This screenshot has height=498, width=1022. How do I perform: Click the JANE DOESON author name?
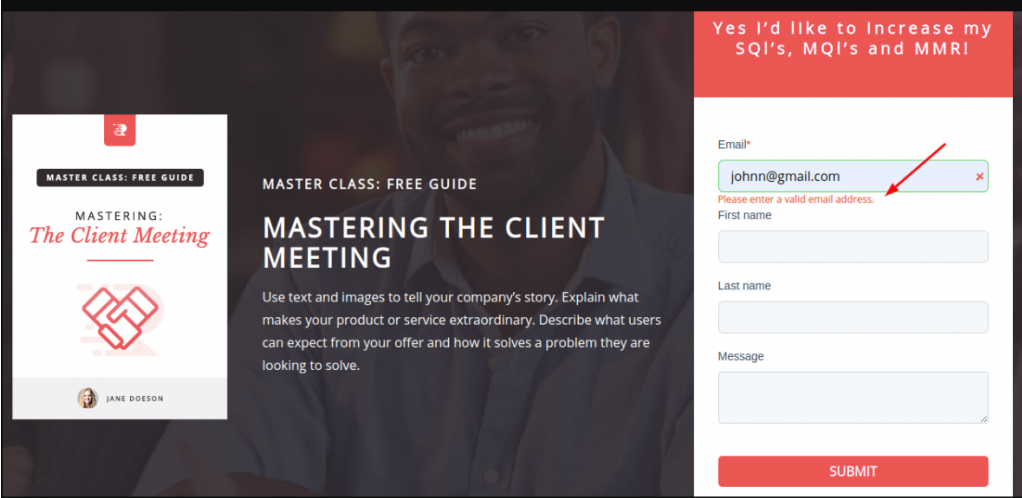tap(135, 399)
